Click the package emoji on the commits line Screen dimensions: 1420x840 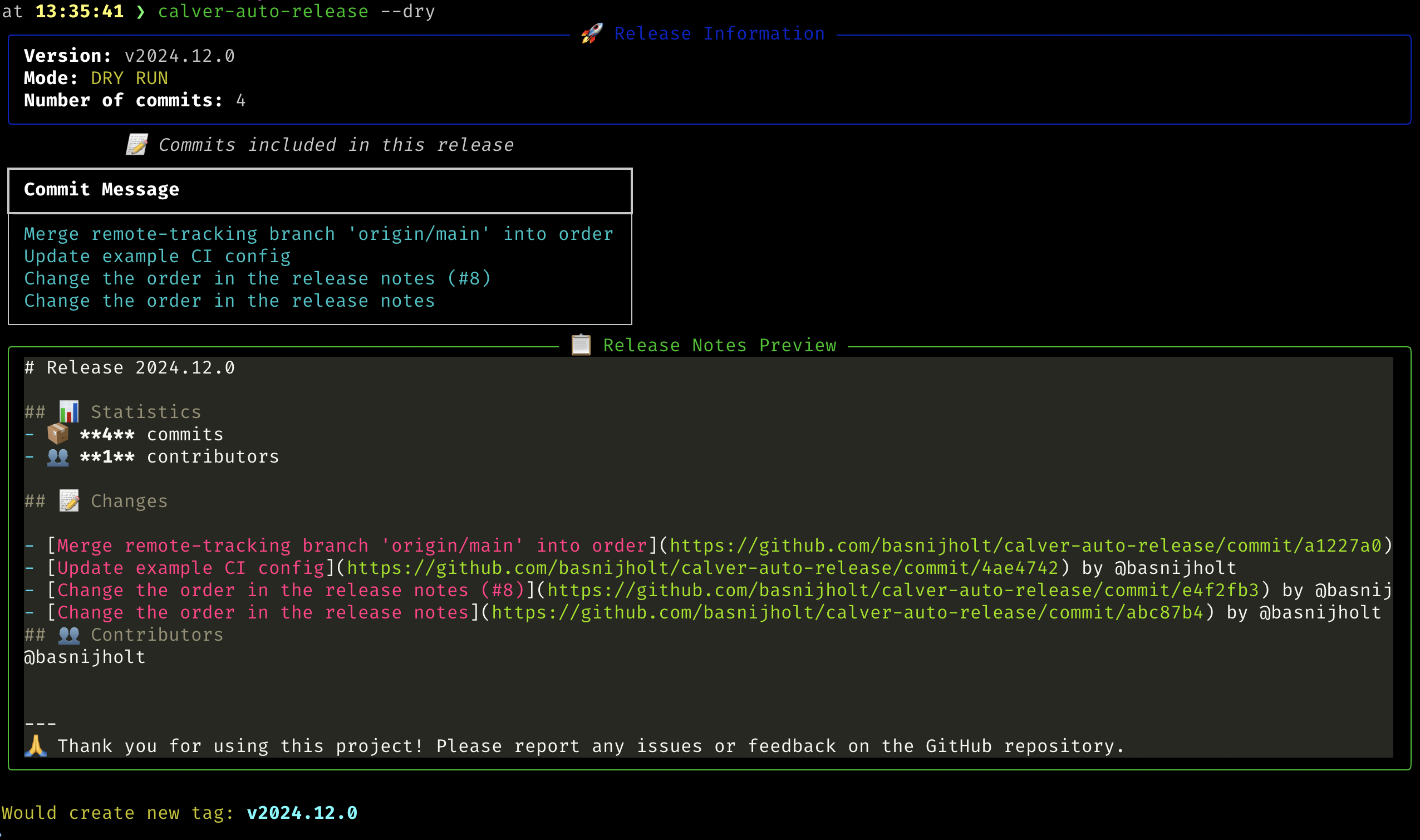click(x=58, y=434)
